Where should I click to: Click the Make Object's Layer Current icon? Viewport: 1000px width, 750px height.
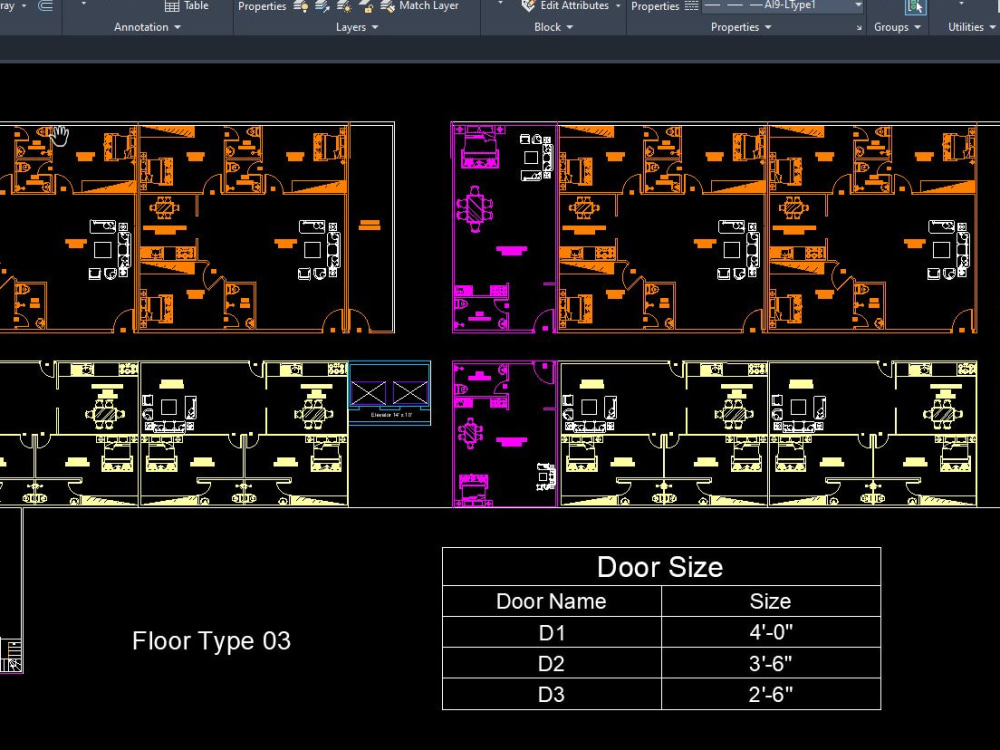click(x=320, y=6)
